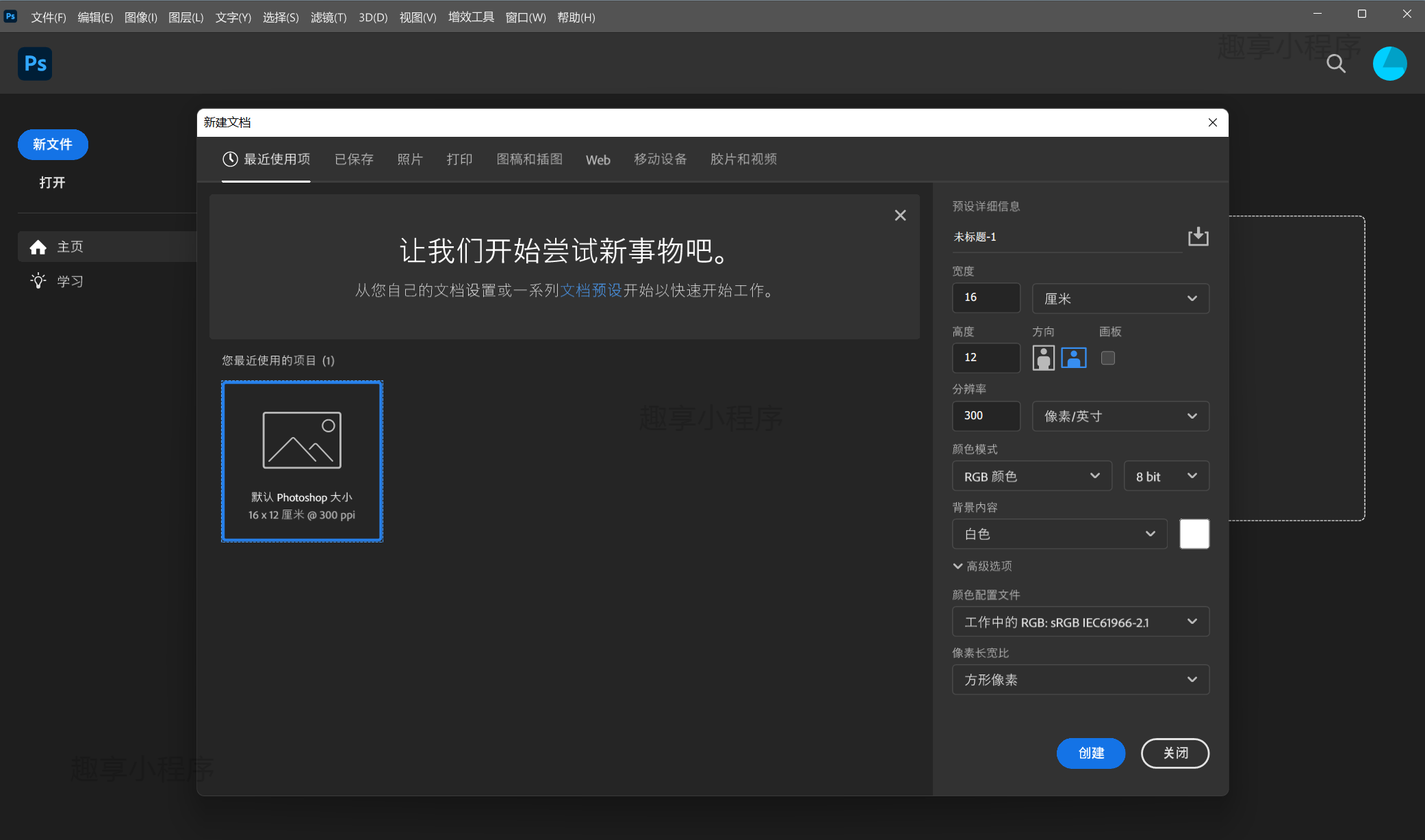Follow the 文档预设 link
The image size is (1425, 840).
[x=591, y=291]
